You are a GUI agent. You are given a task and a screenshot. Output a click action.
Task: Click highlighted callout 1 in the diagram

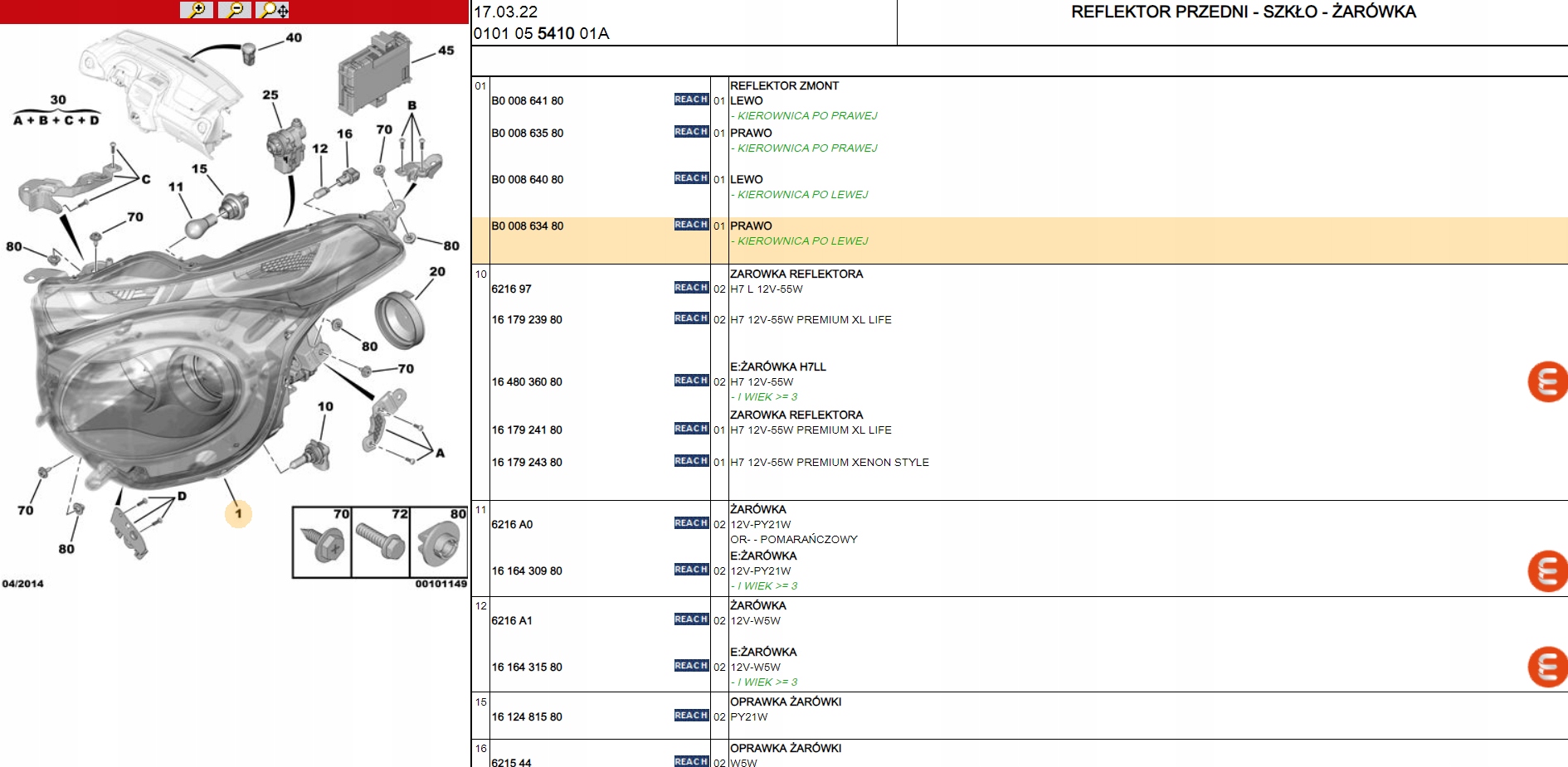click(x=238, y=514)
